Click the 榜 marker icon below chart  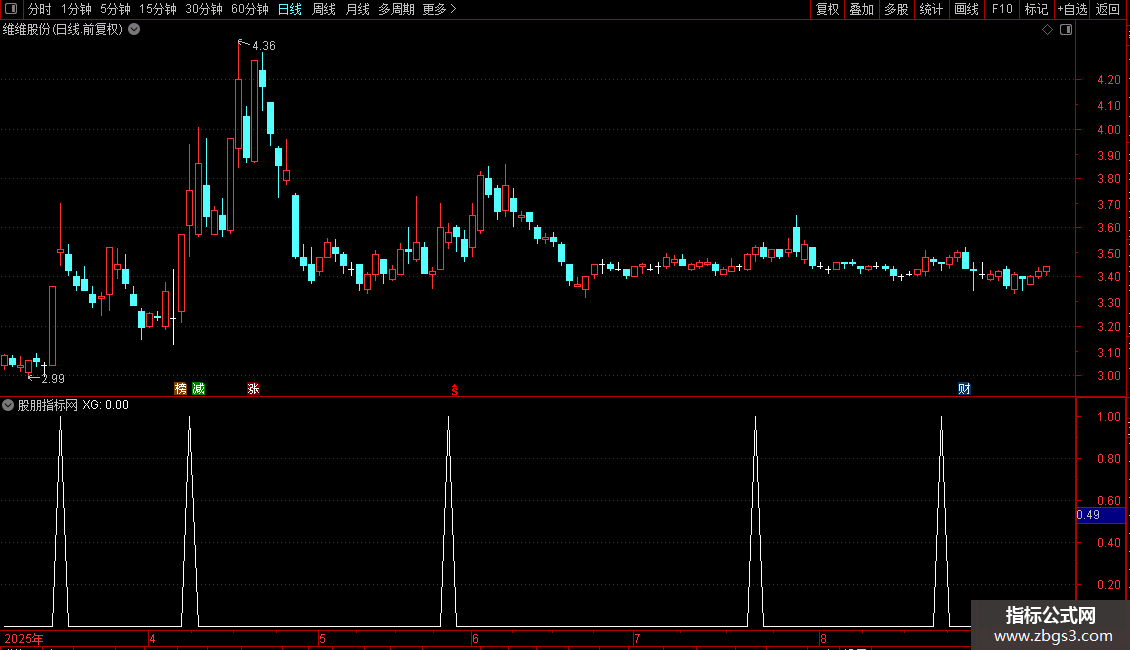point(180,388)
